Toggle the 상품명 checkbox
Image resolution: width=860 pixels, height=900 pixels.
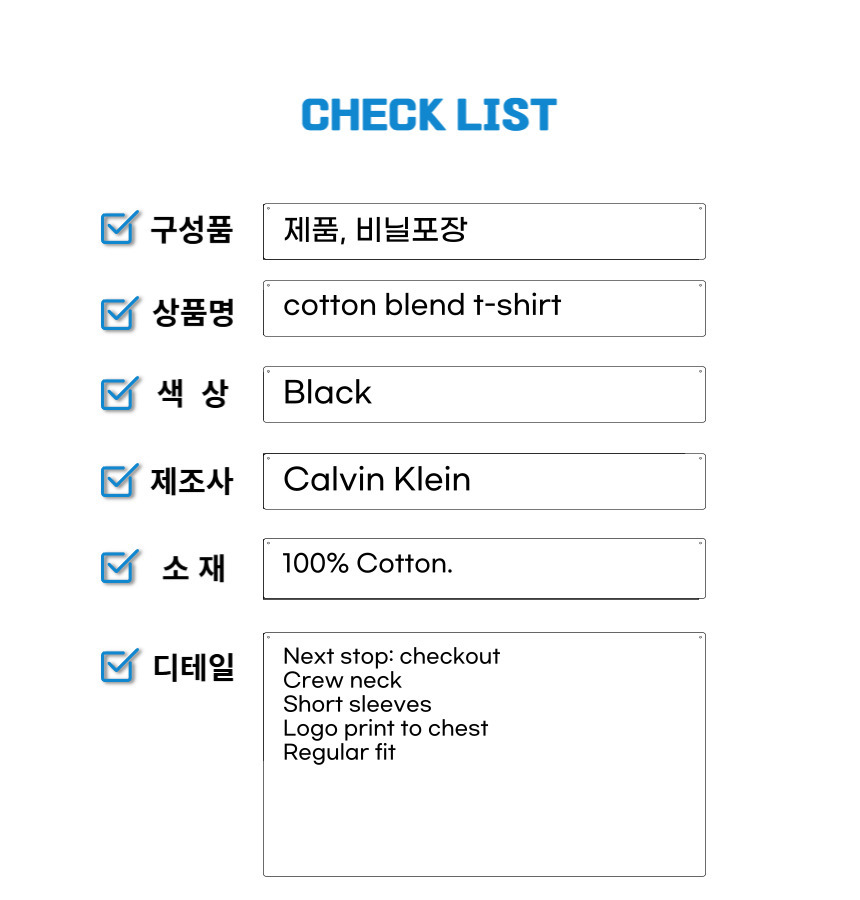[x=119, y=313]
